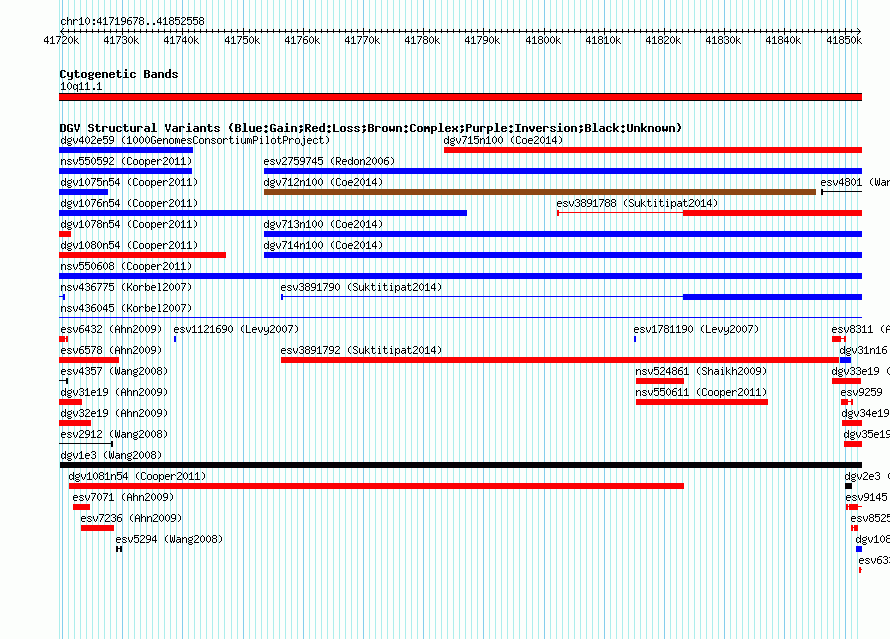Open the esv3891790 (Suktitipat2014) variant label
Screen dimensions: 890x639
click(x=361, y=287)
